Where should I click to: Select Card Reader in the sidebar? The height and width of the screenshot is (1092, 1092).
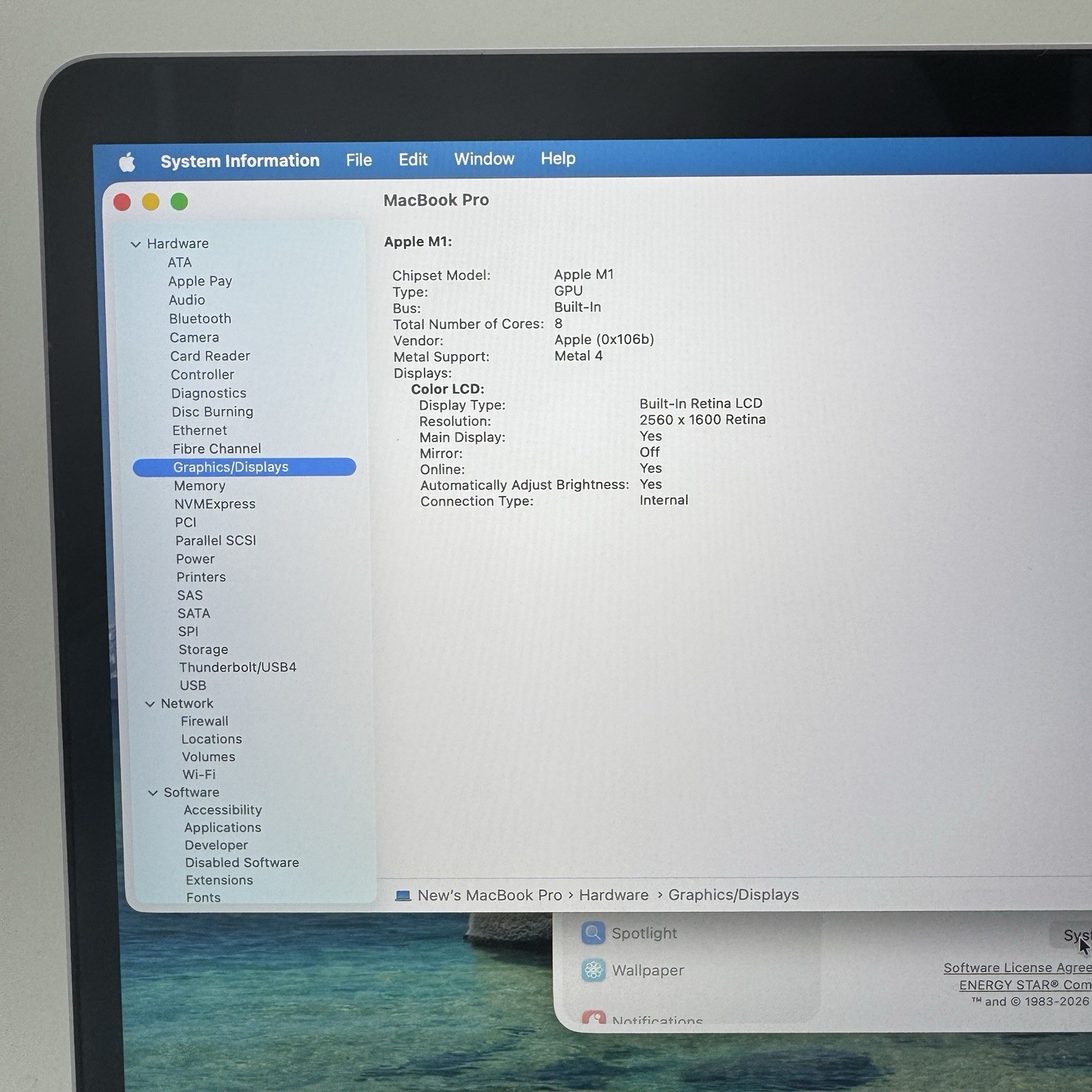pyautogui.click(x=210, y=356)
